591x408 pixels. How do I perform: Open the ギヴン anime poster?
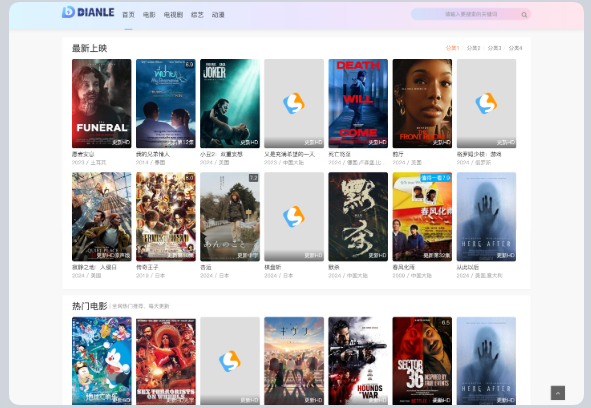[x=294, y=361]
